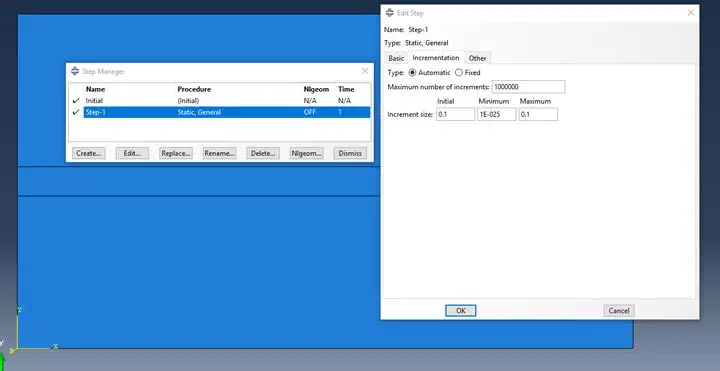Click the Step Manager title bar icon
The width and height of the screenshot is (720, 371).
[75, 71]
